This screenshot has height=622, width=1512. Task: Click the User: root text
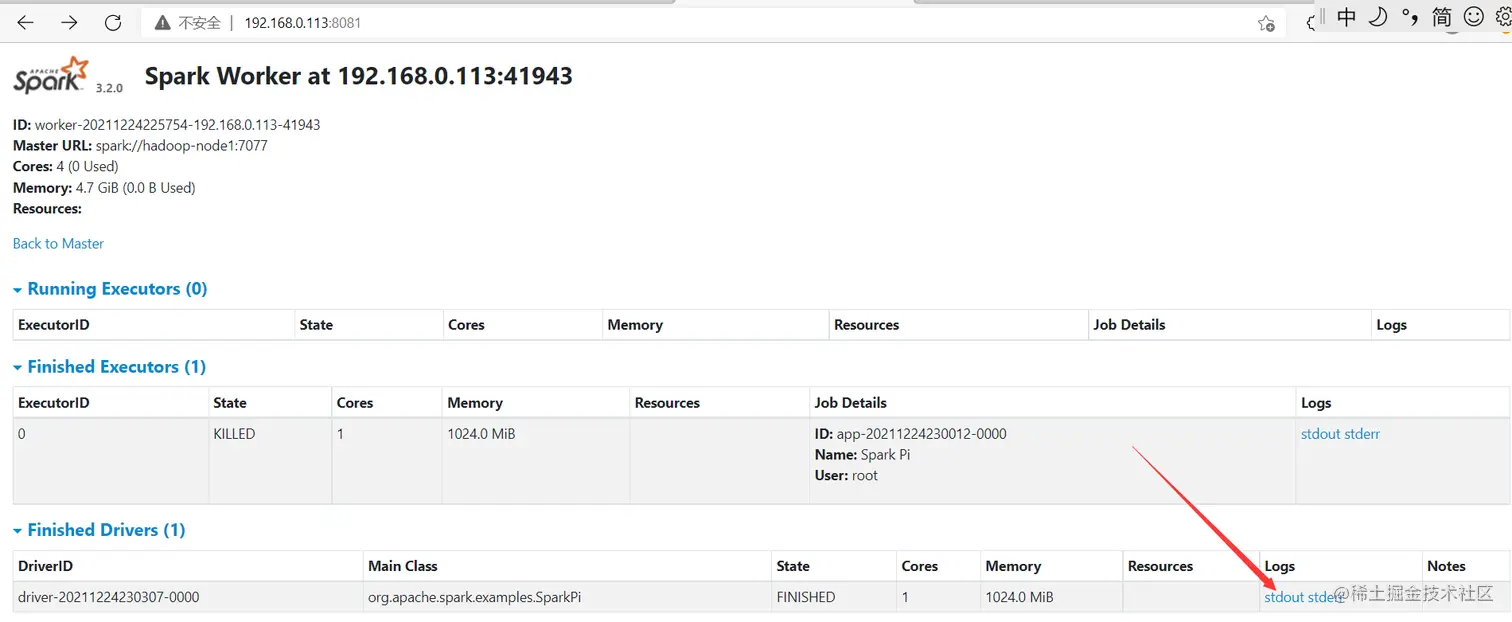click(846, 476)
